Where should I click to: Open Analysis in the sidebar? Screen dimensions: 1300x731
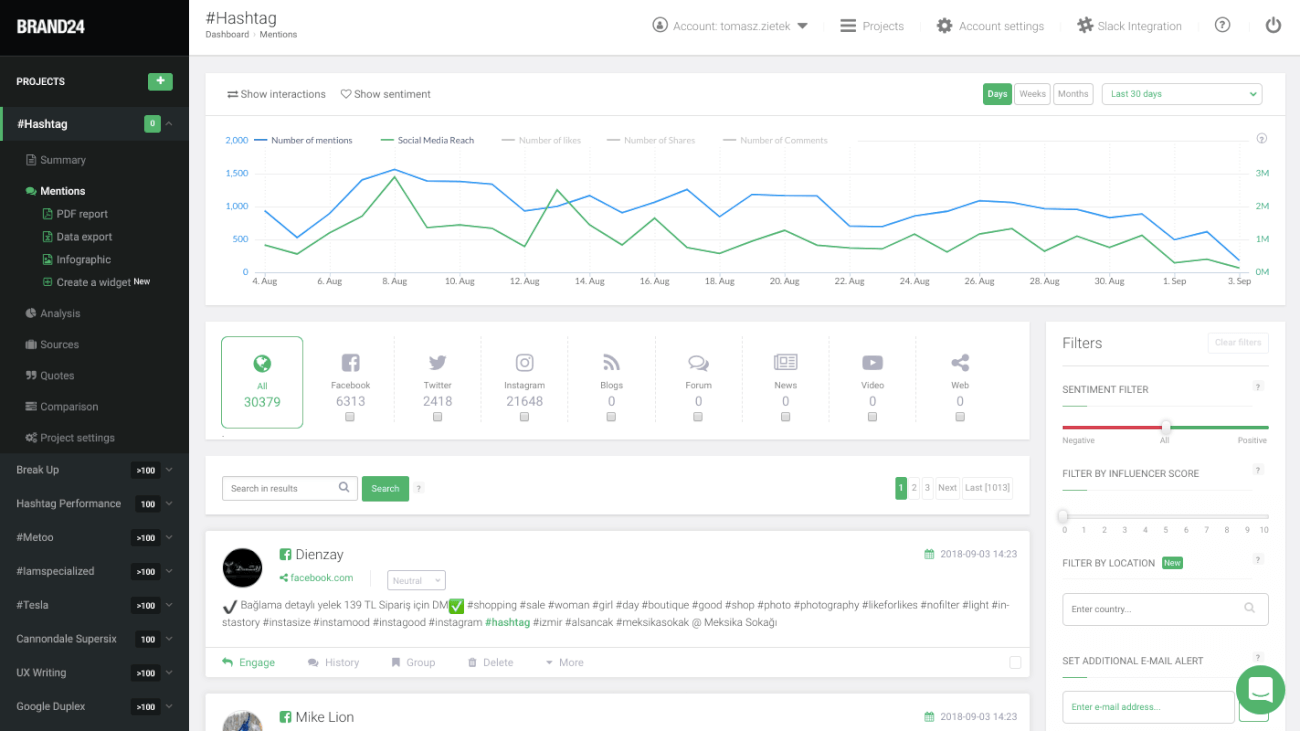52,313
